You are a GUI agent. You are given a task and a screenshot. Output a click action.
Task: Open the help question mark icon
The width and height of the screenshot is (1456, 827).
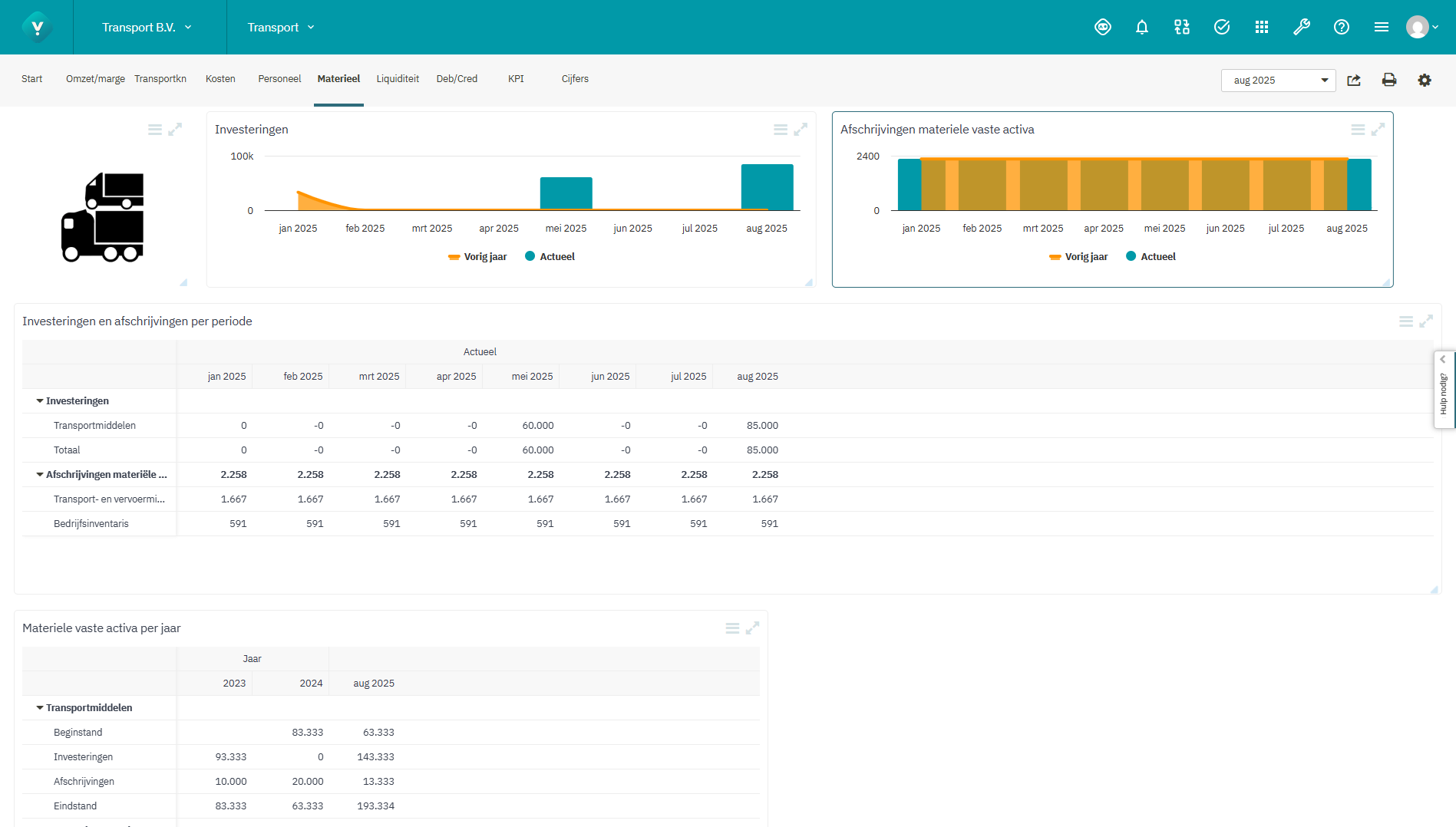[x=1342, y=27]
